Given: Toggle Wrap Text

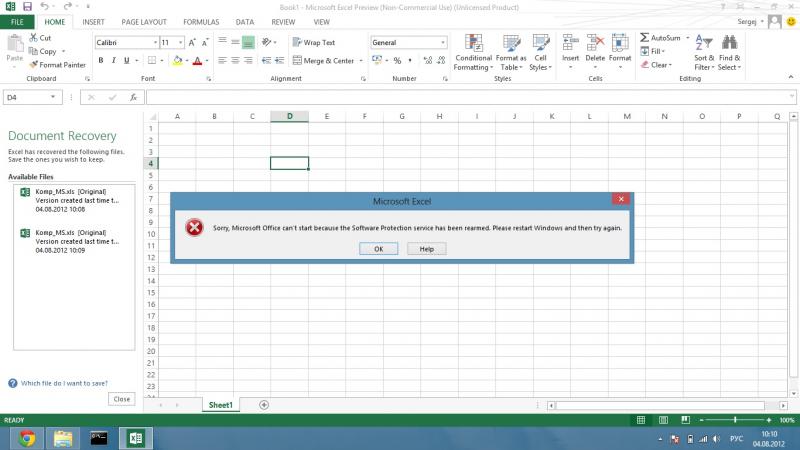Looking at the screenshot, I should (x=314, y=42).
